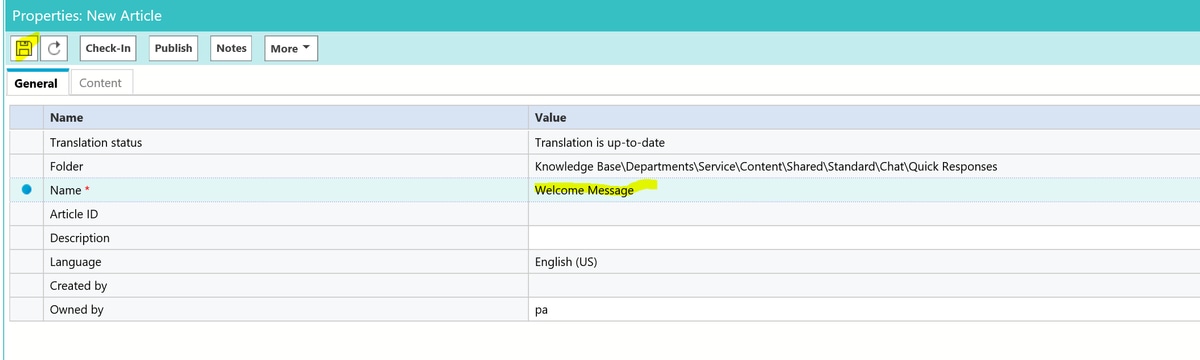
Task: Click the Refresh circular arrow icon
Action: (x=54, y=48)
